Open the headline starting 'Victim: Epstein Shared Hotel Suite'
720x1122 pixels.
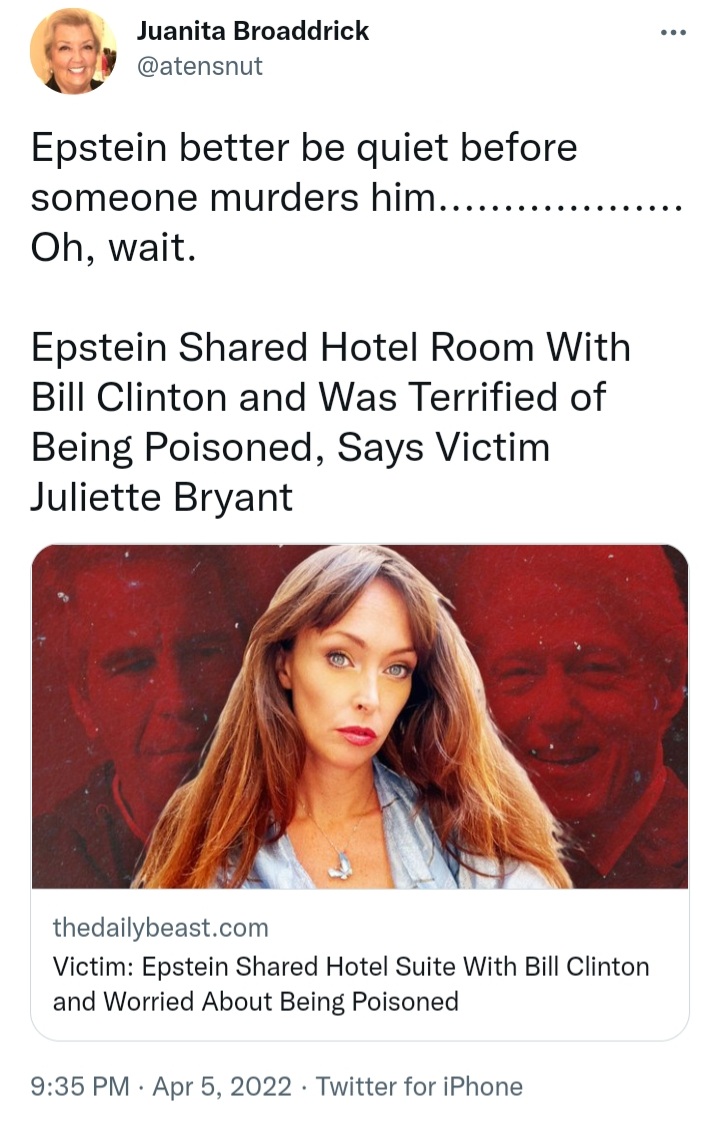tap(351, 966)
